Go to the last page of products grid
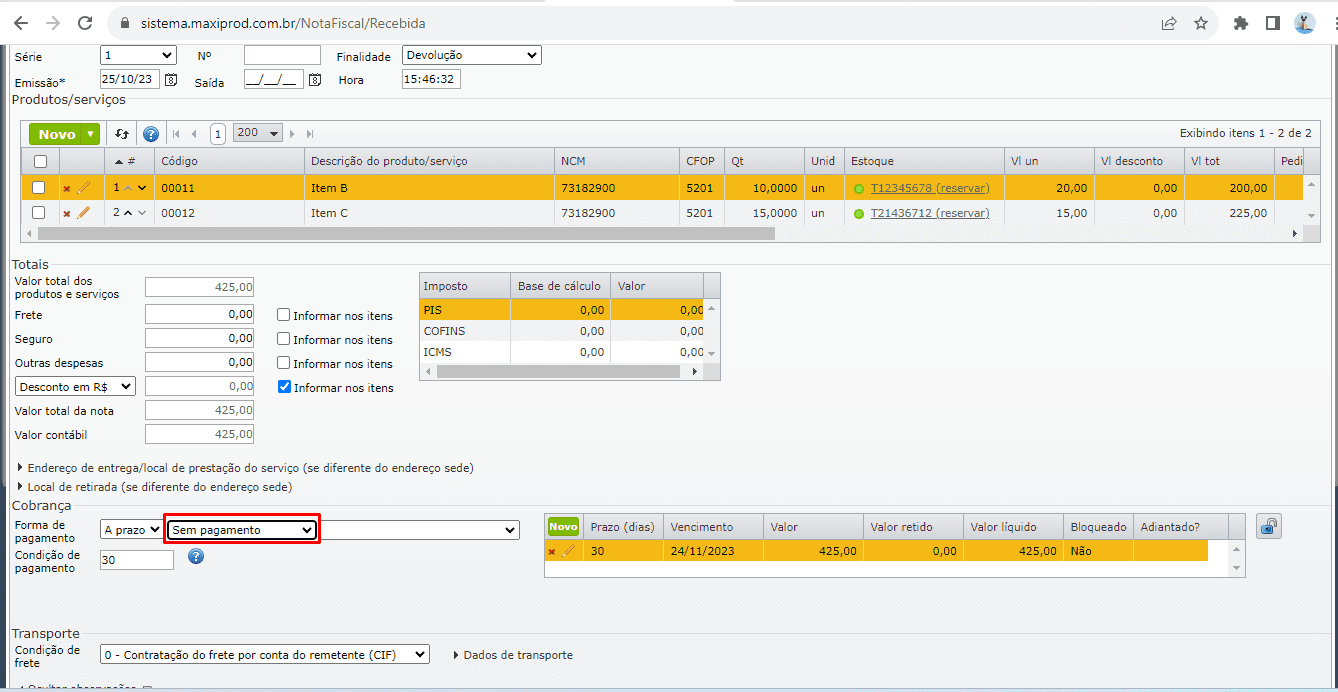 (x=310, y=134)
